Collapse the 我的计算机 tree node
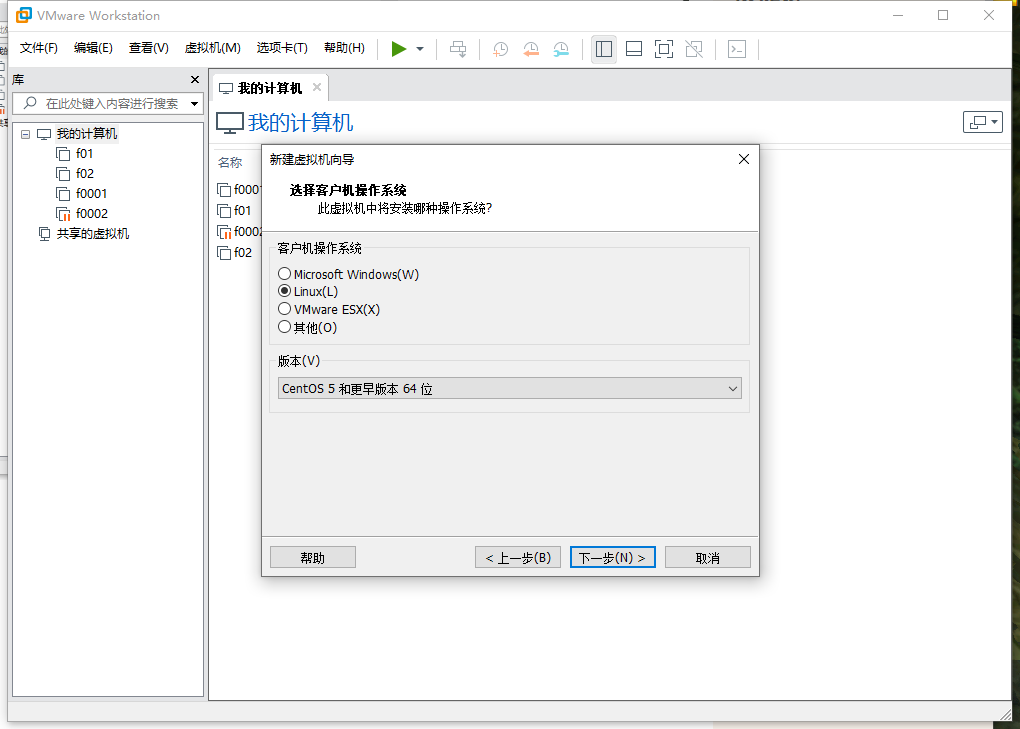Viewport: 1020px width, 729px height. [25, 134]
